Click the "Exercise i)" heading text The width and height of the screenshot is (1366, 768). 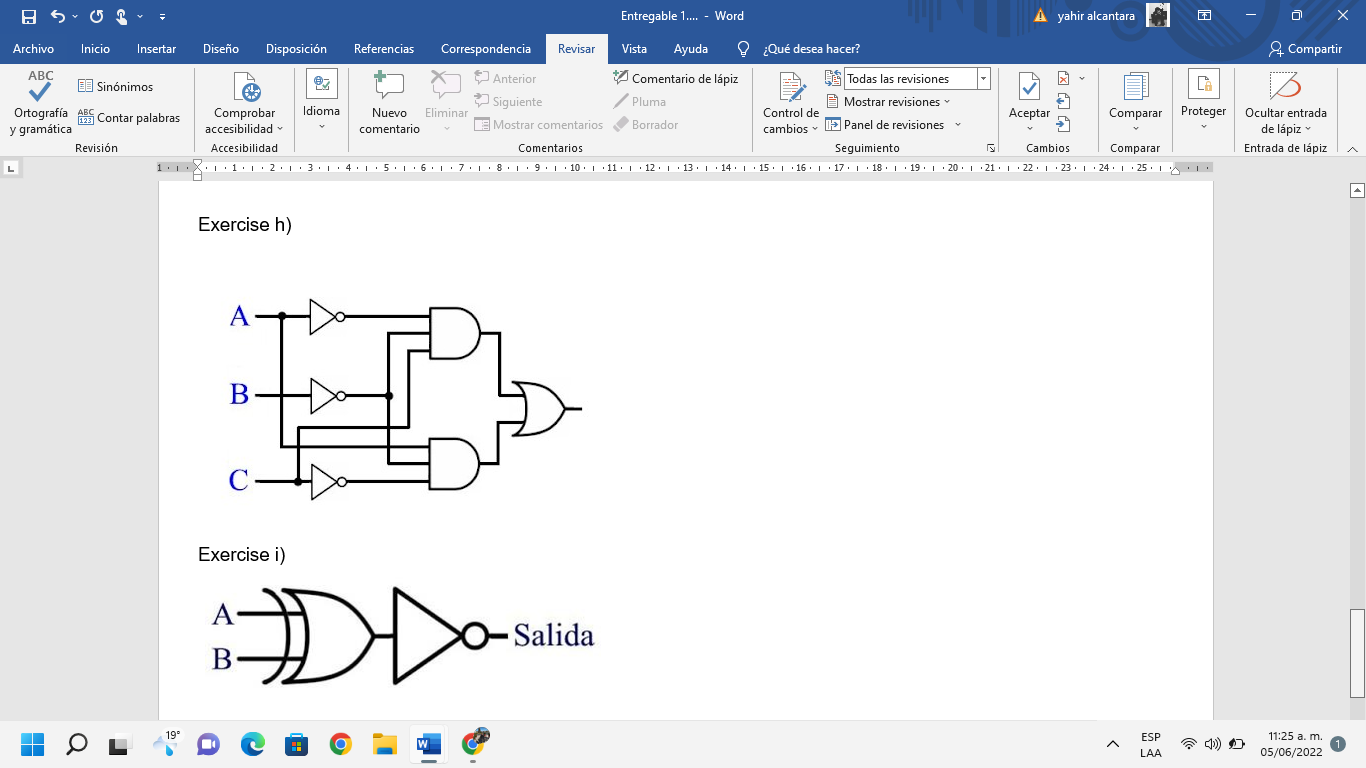pyautogui.click(x=242, y=554)
